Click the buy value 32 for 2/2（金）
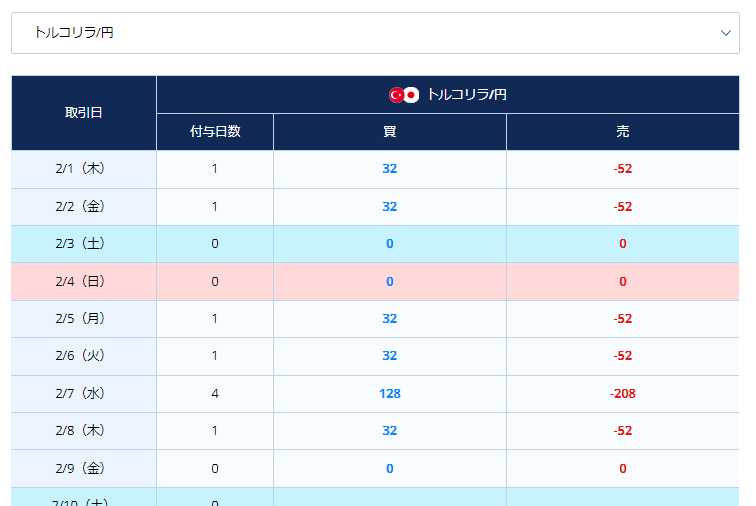Screen dimensions: 756x506 tap(390, 207)
